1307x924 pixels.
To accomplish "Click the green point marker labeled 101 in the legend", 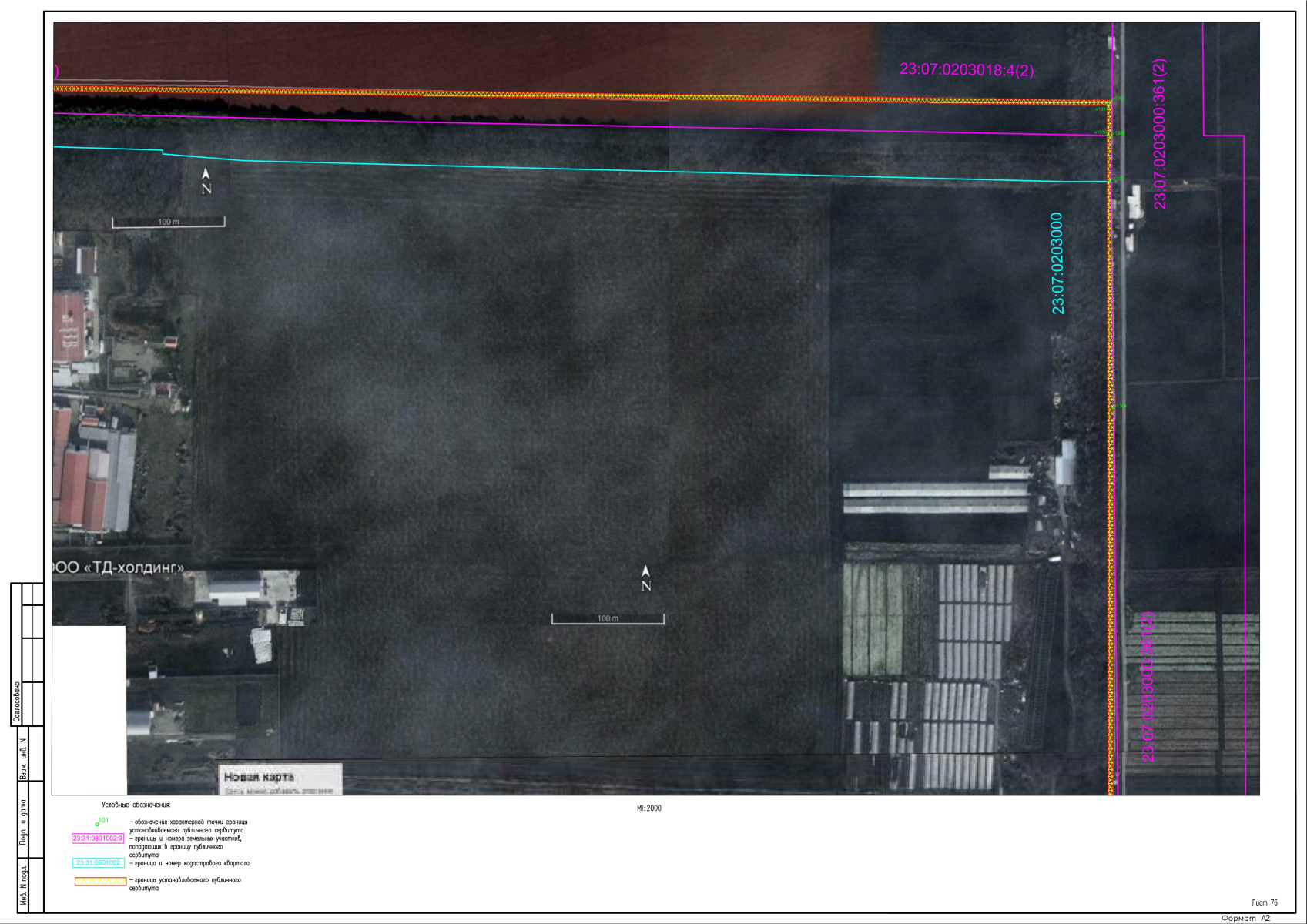I will (97, 824).
